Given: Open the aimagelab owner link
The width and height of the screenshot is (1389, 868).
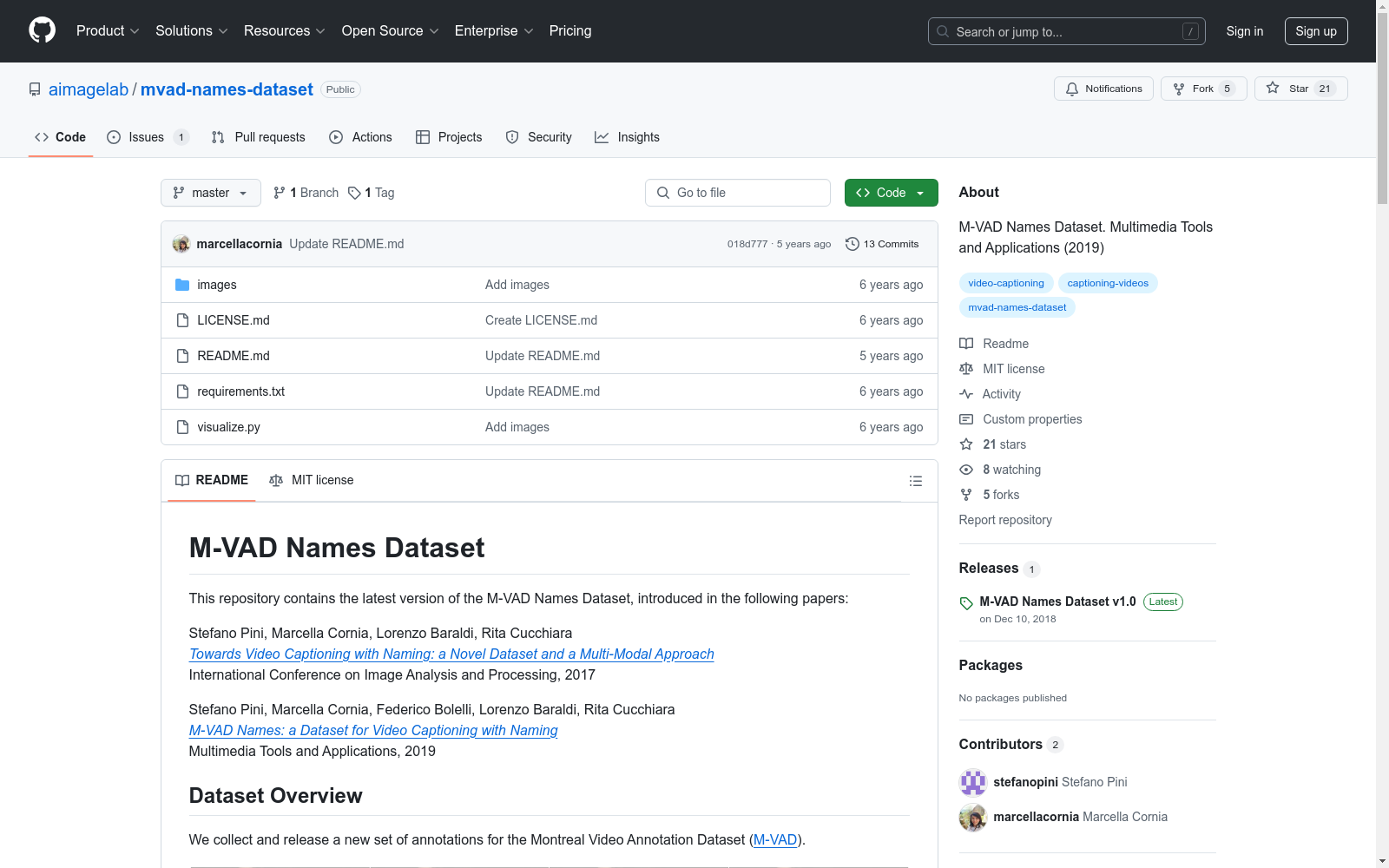Looking at the screenshot, I should [89, 89].
